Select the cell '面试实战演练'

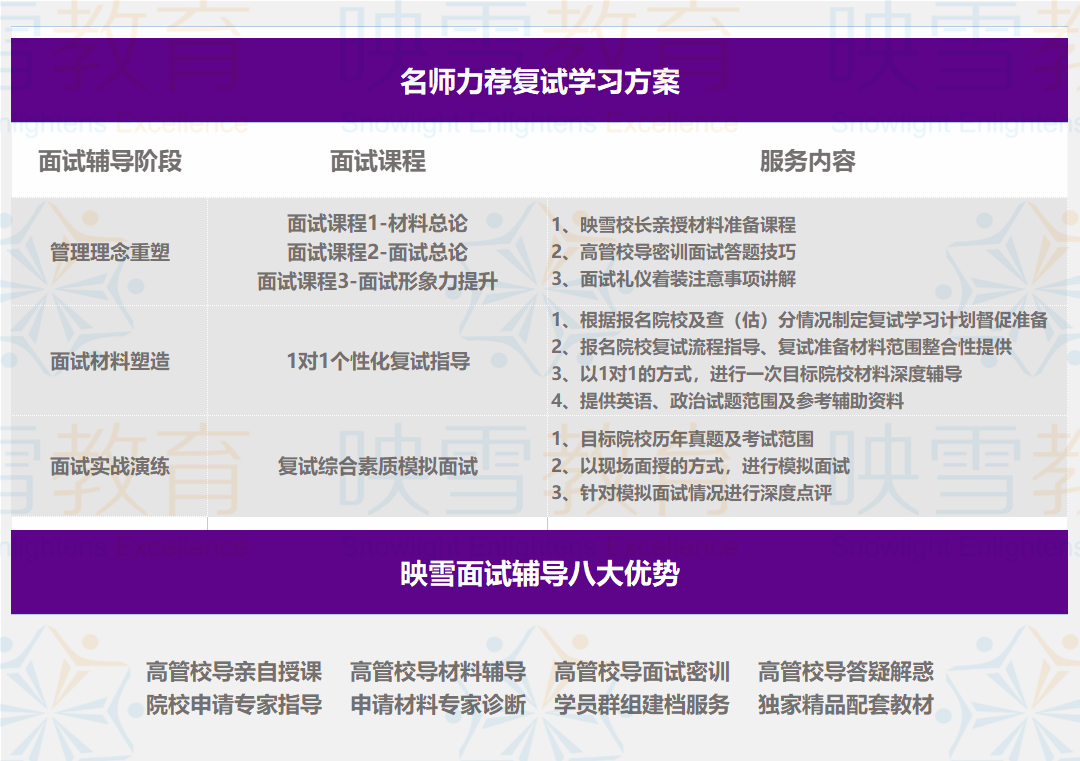click(110, 466)
